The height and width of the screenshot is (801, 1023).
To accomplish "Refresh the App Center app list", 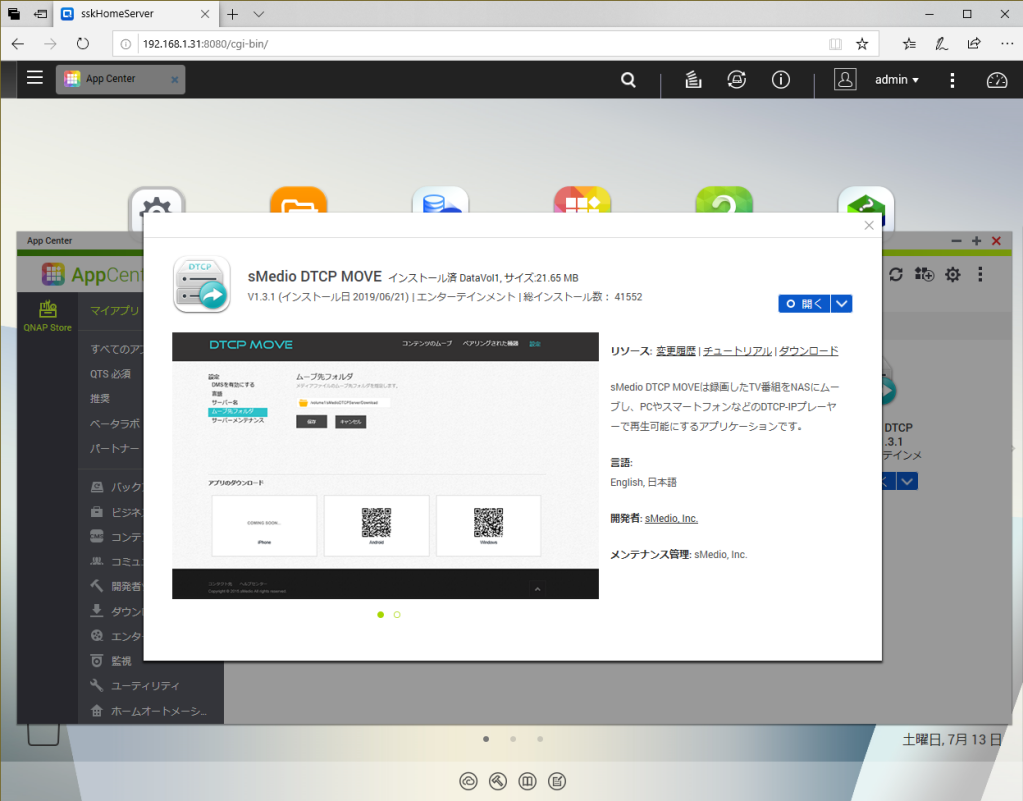I will click(x=896, y=274).
